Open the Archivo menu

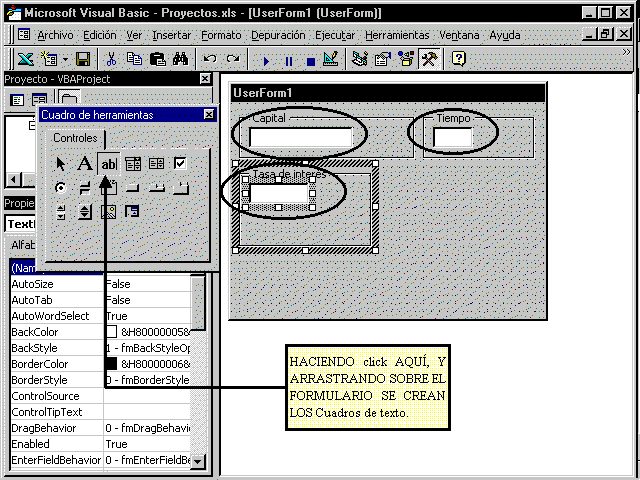(x=56, y=36)
